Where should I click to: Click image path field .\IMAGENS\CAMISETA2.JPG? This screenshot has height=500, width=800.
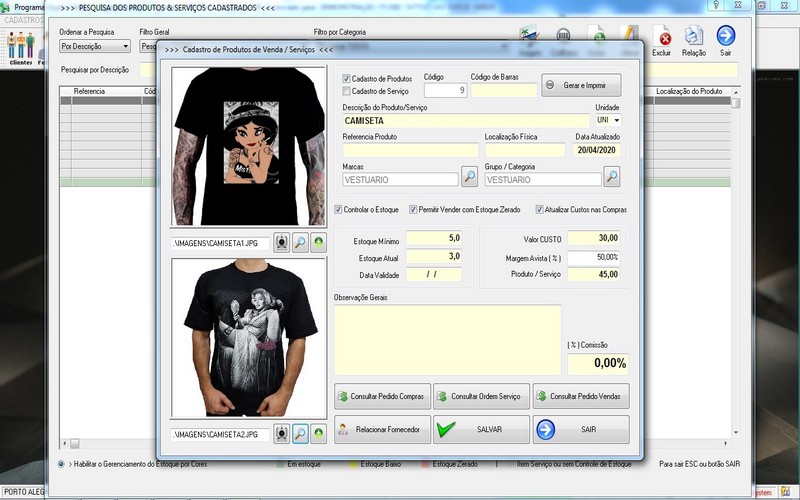[220, 435]
